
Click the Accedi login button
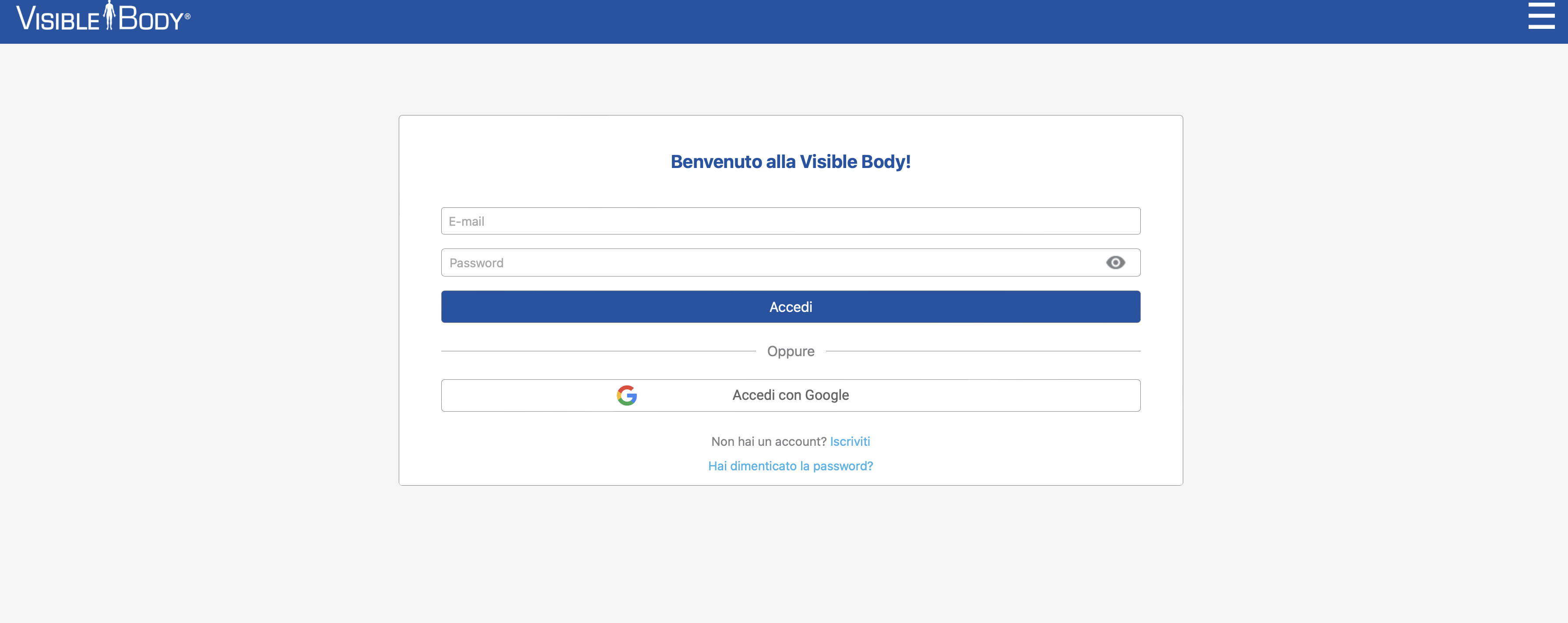click(x=790, y=307)
